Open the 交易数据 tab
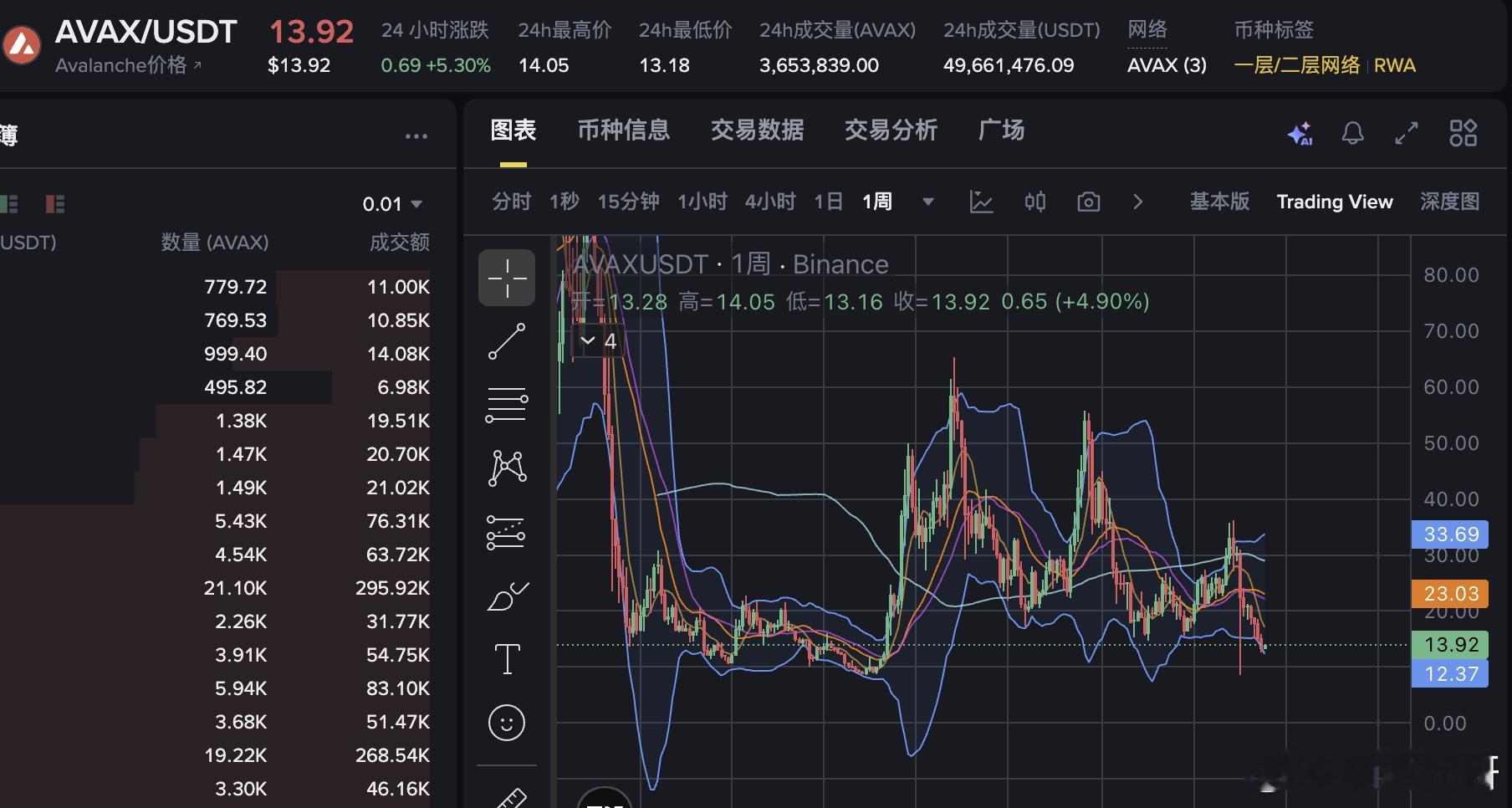The width and height of the screenshot is (1512, 808). pos(757,130)
